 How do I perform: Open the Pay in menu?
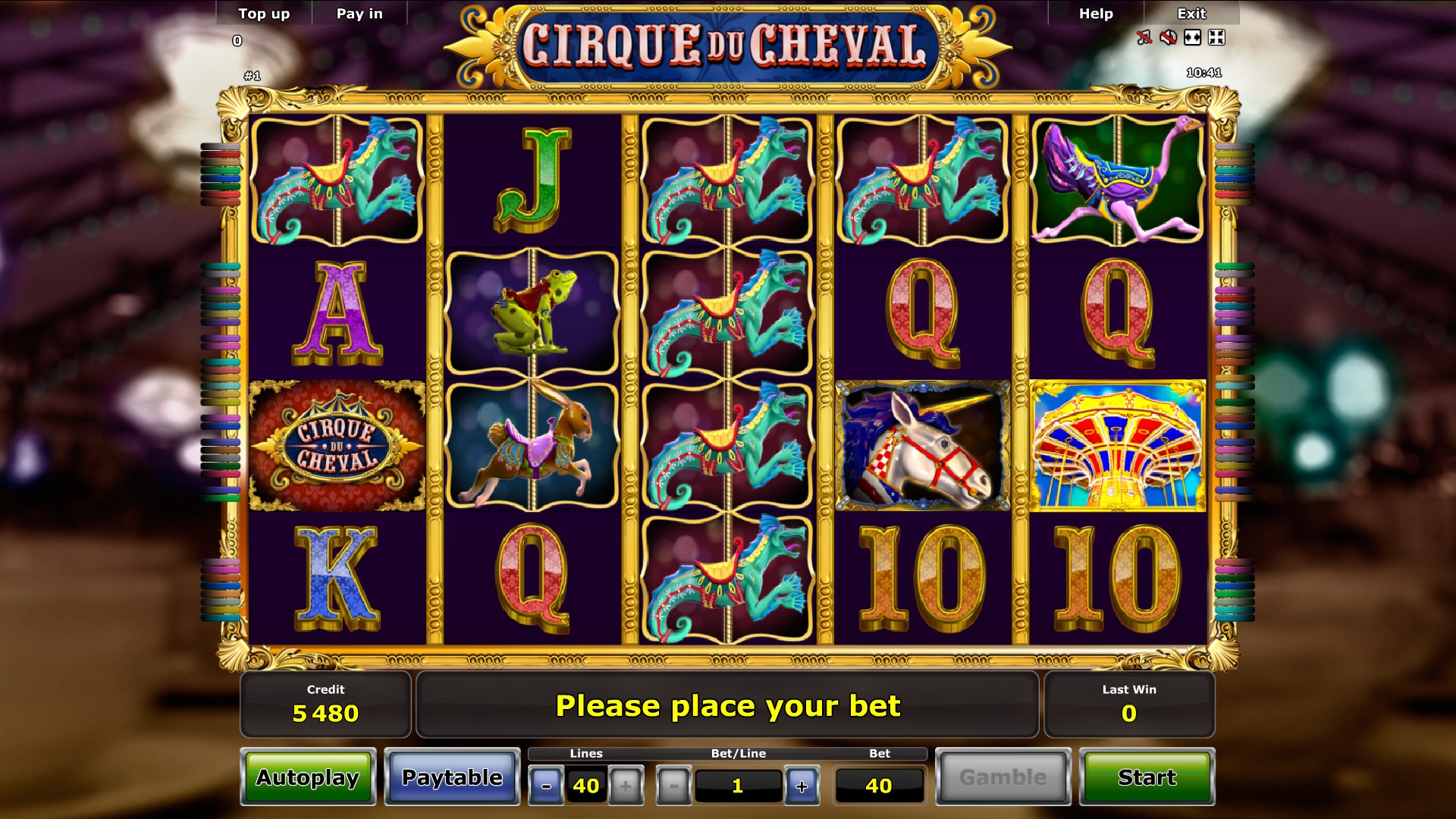359,14
